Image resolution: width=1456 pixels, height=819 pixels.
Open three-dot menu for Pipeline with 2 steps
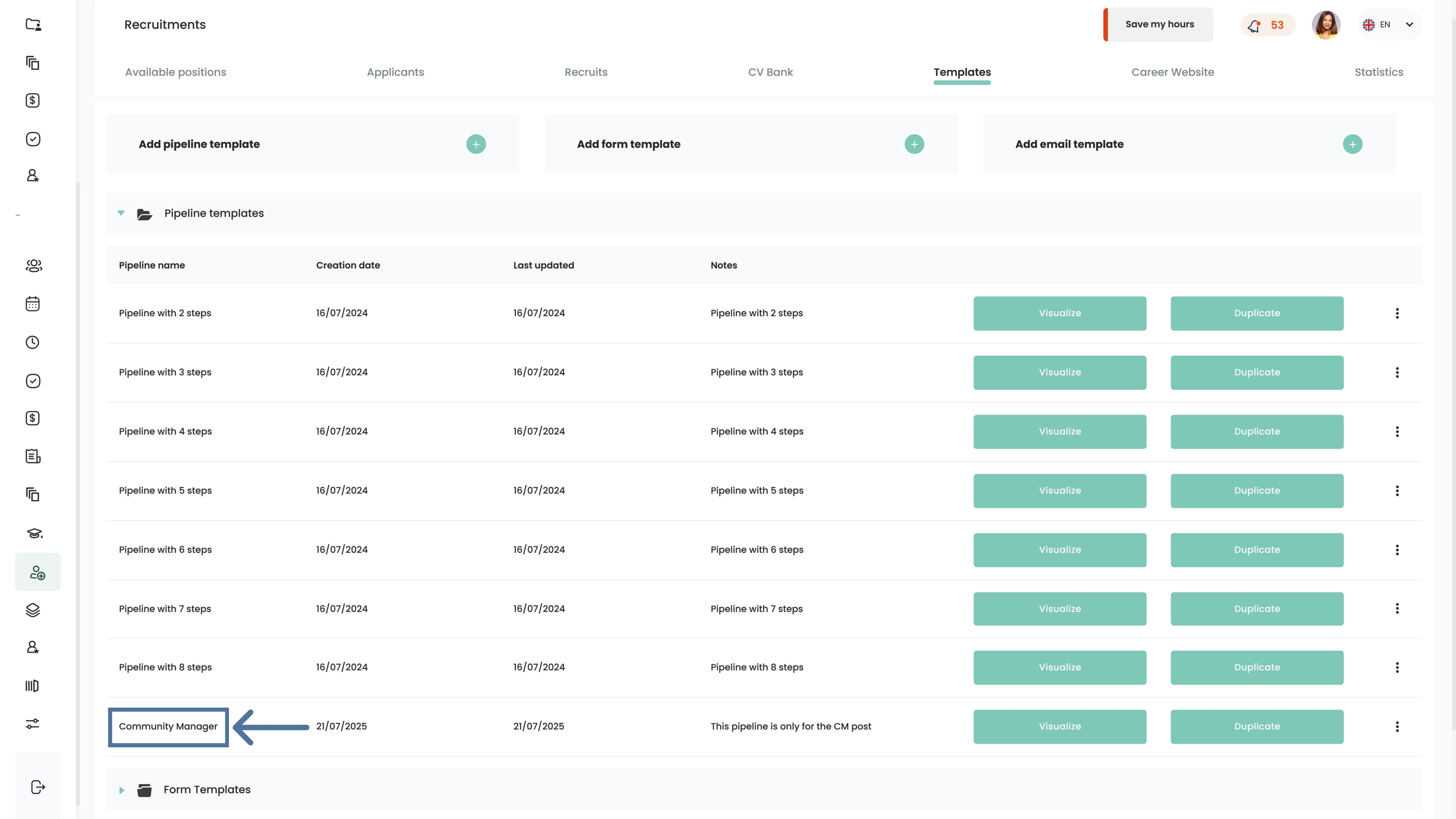pyautogui.click(x=1397, y=314)
